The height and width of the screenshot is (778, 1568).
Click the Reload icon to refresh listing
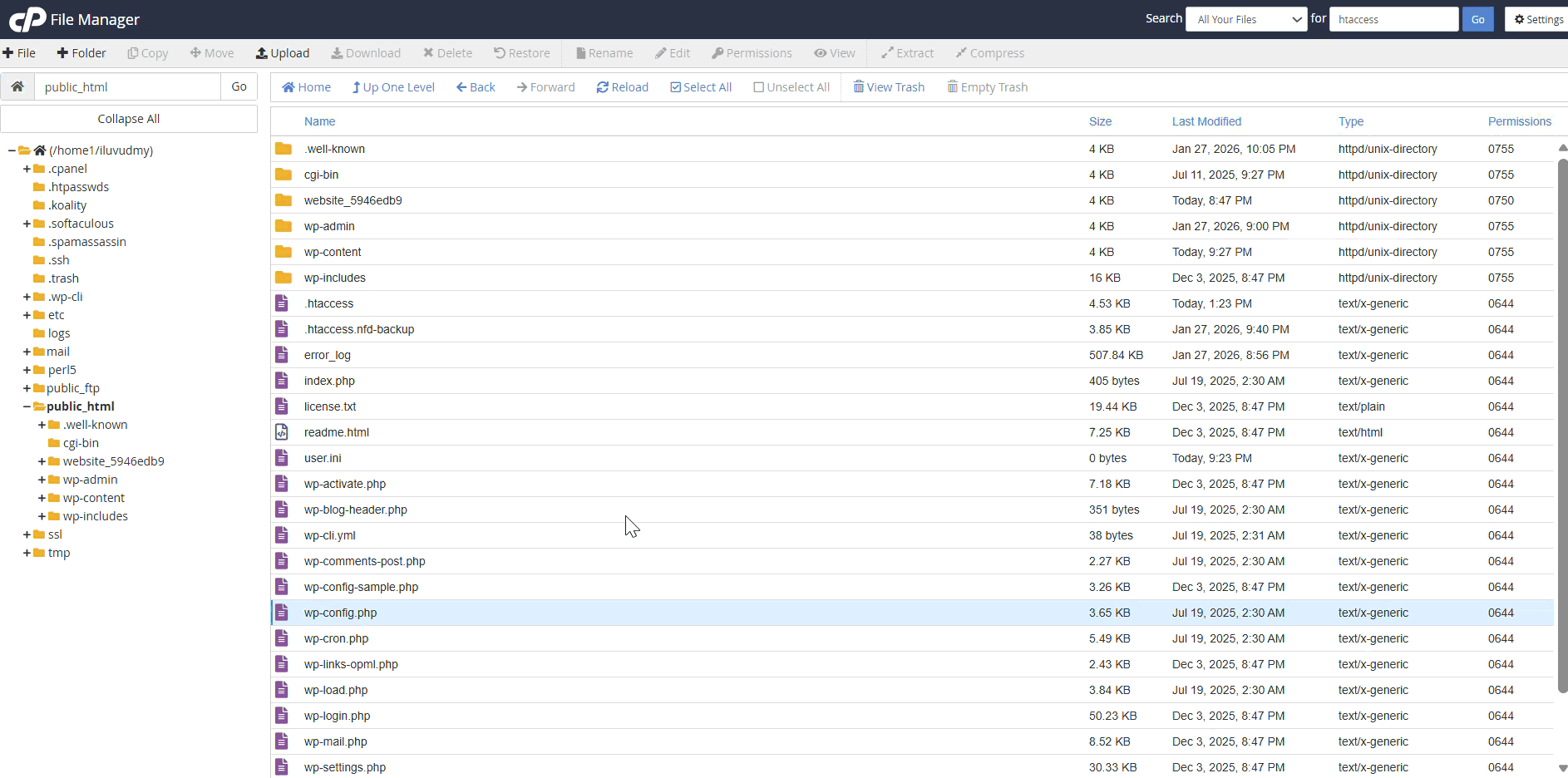pyautogui.click(x=623, y=86)
